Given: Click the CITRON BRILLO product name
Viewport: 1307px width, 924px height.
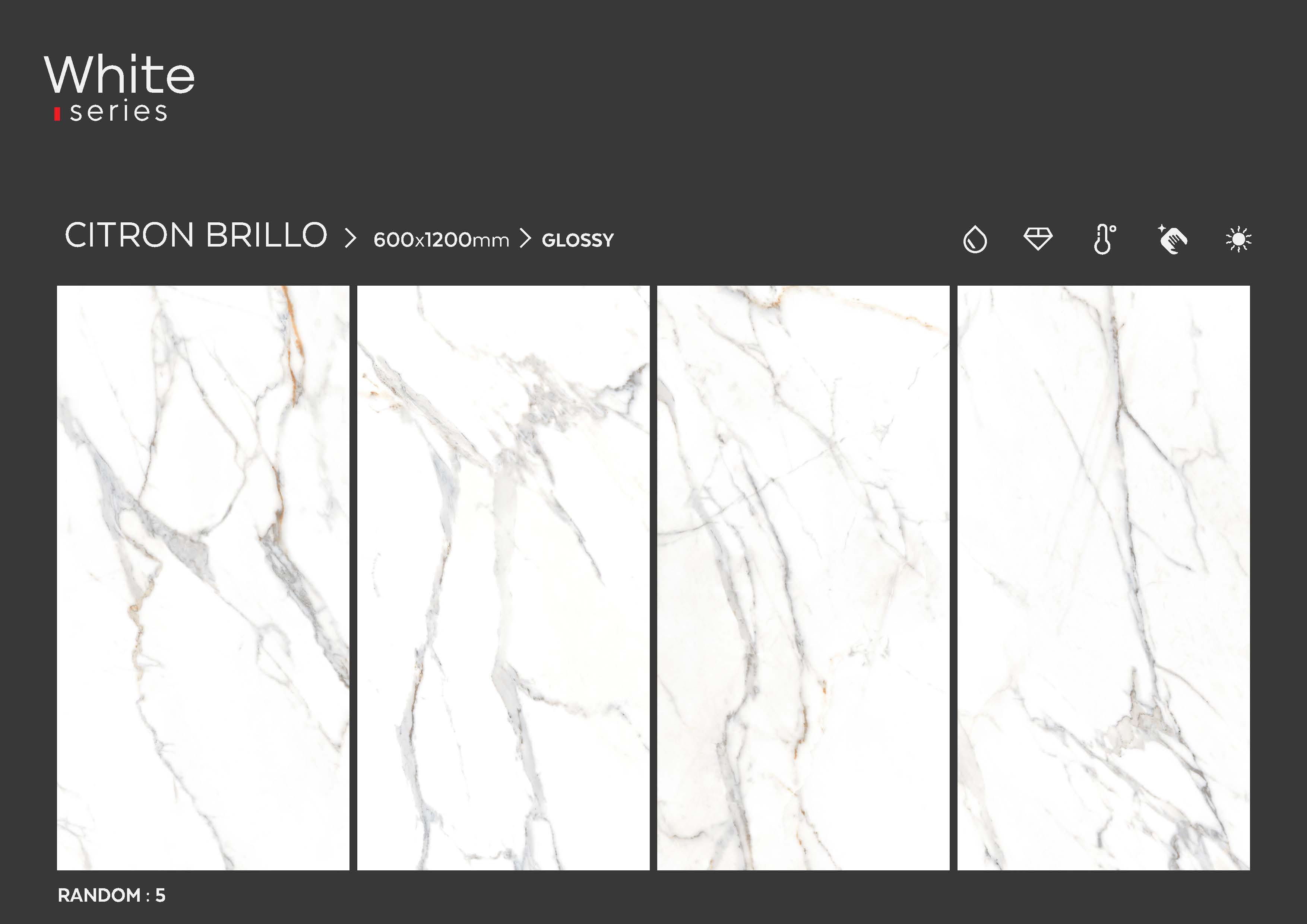Looking at the screenshot, I should 196,235.
